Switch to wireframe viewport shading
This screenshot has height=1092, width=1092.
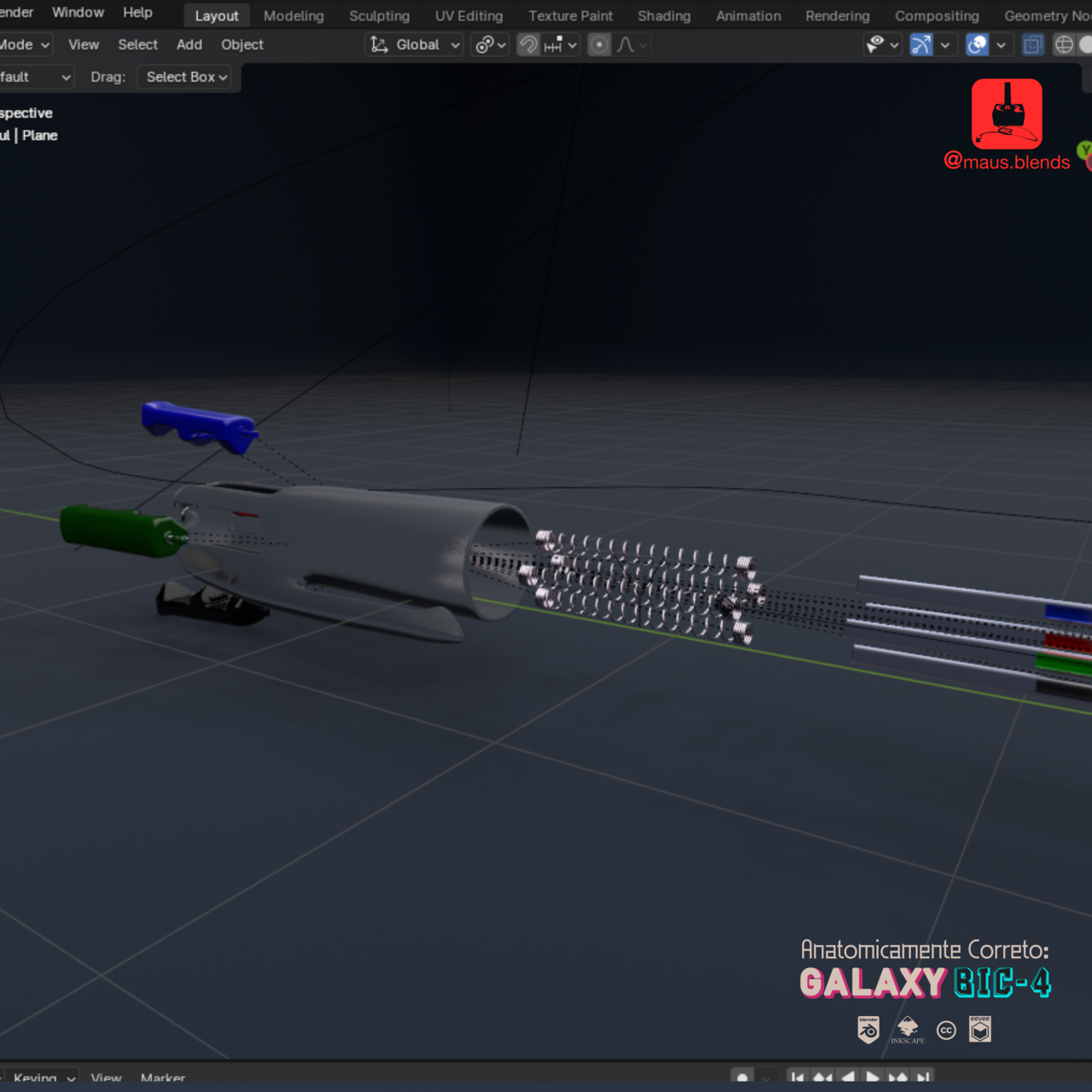coord(1064,44)
